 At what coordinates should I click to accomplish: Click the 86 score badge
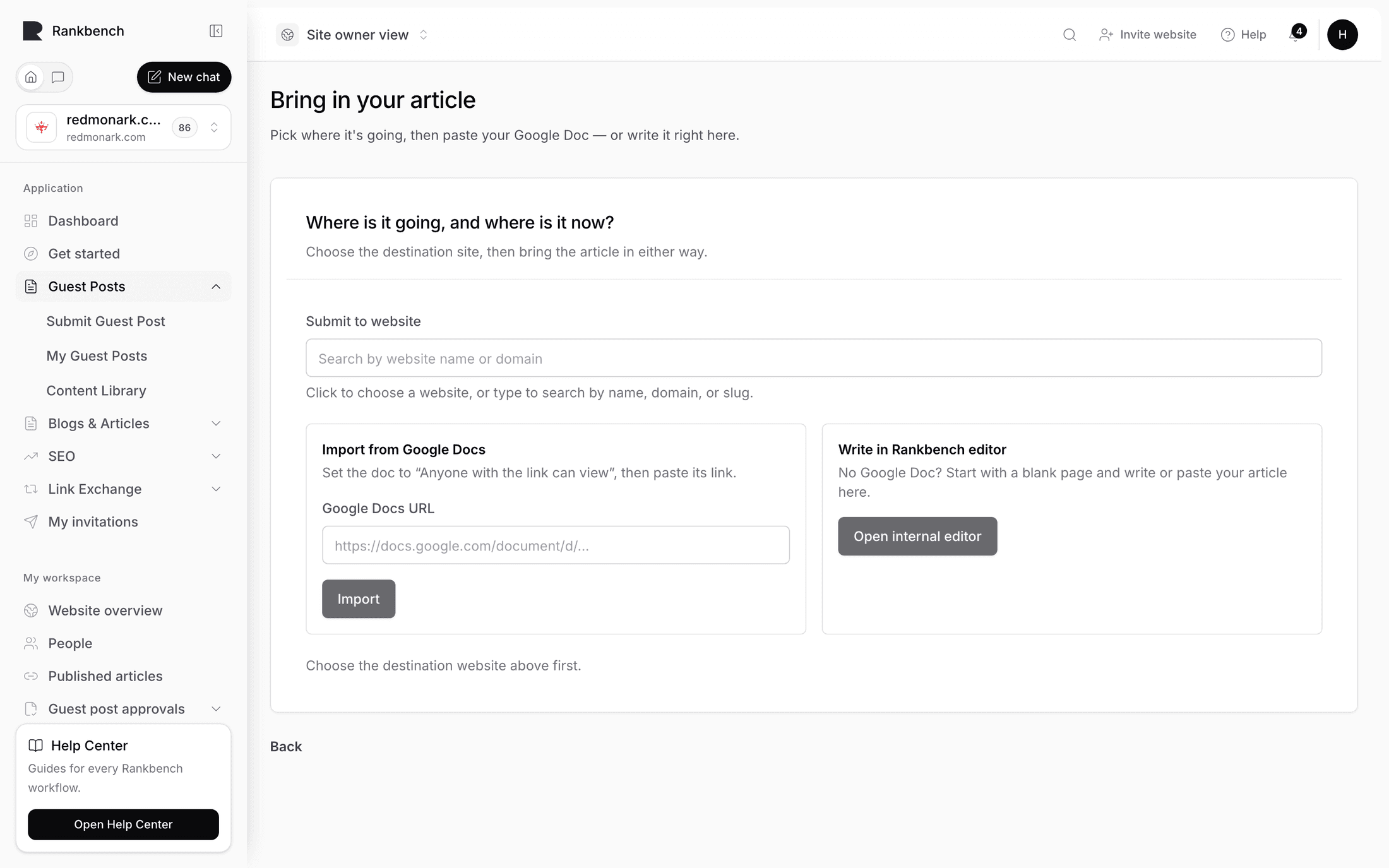pos(184,128)
